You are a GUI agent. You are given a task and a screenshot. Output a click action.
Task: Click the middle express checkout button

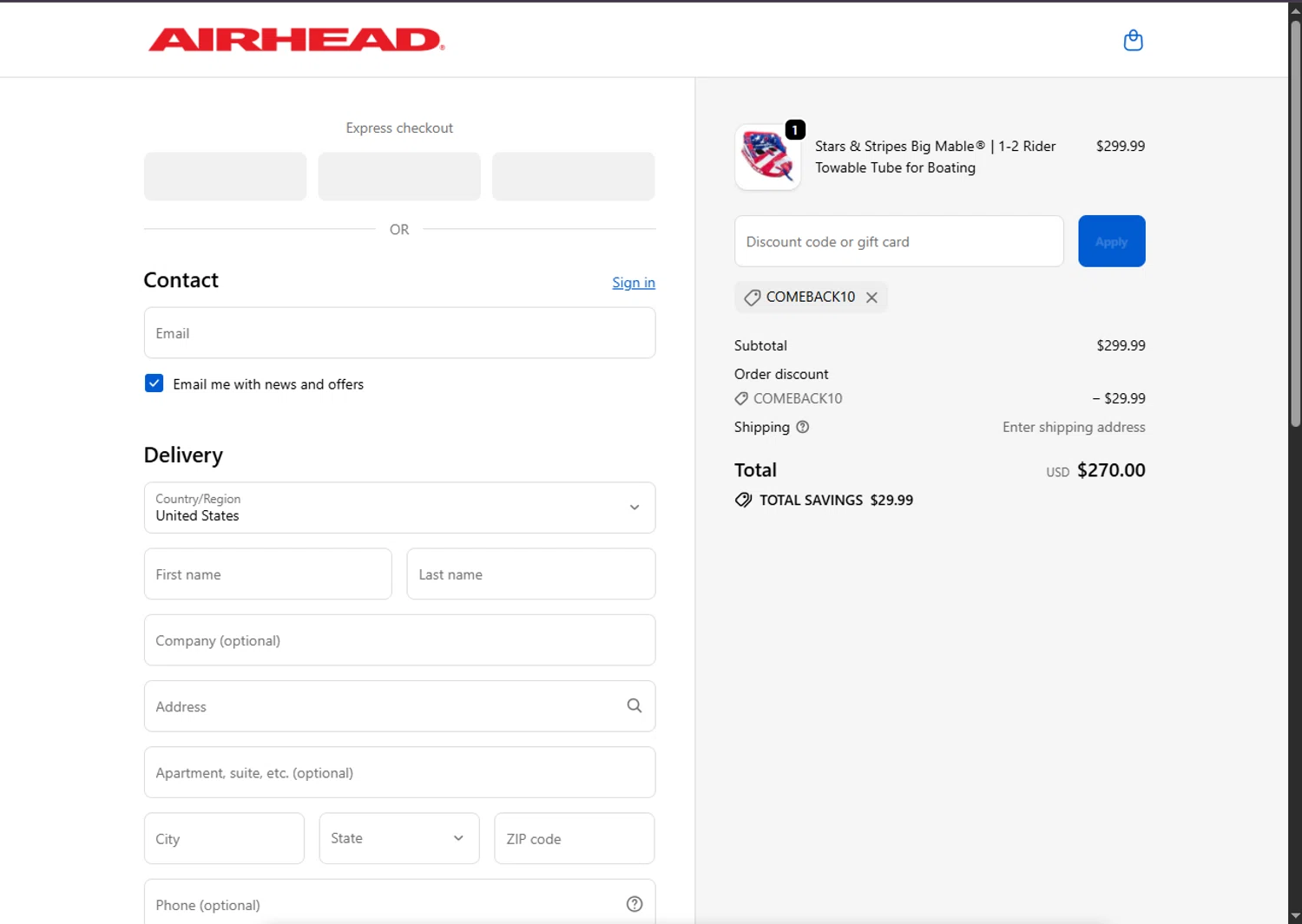point(399,177)
